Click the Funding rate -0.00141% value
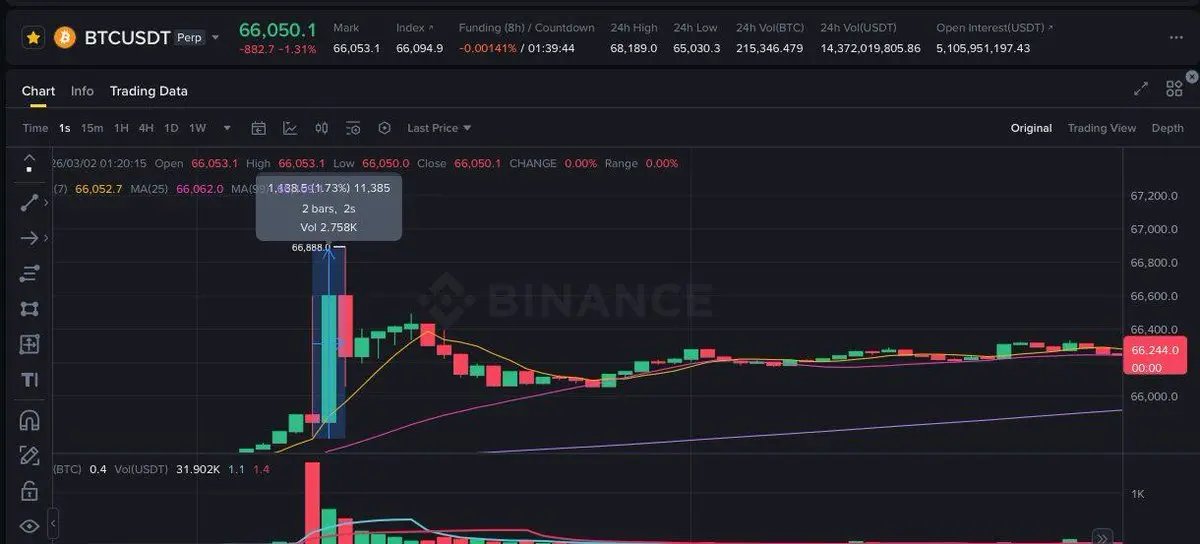 487,48
